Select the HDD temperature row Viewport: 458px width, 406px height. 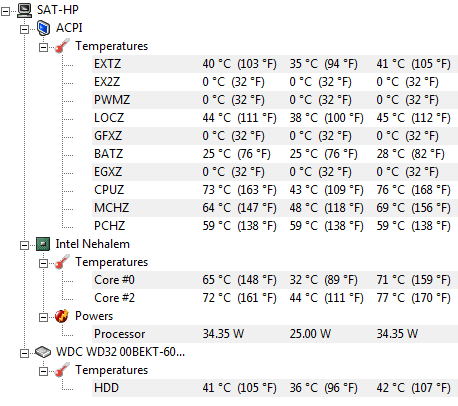pos(275,388)
